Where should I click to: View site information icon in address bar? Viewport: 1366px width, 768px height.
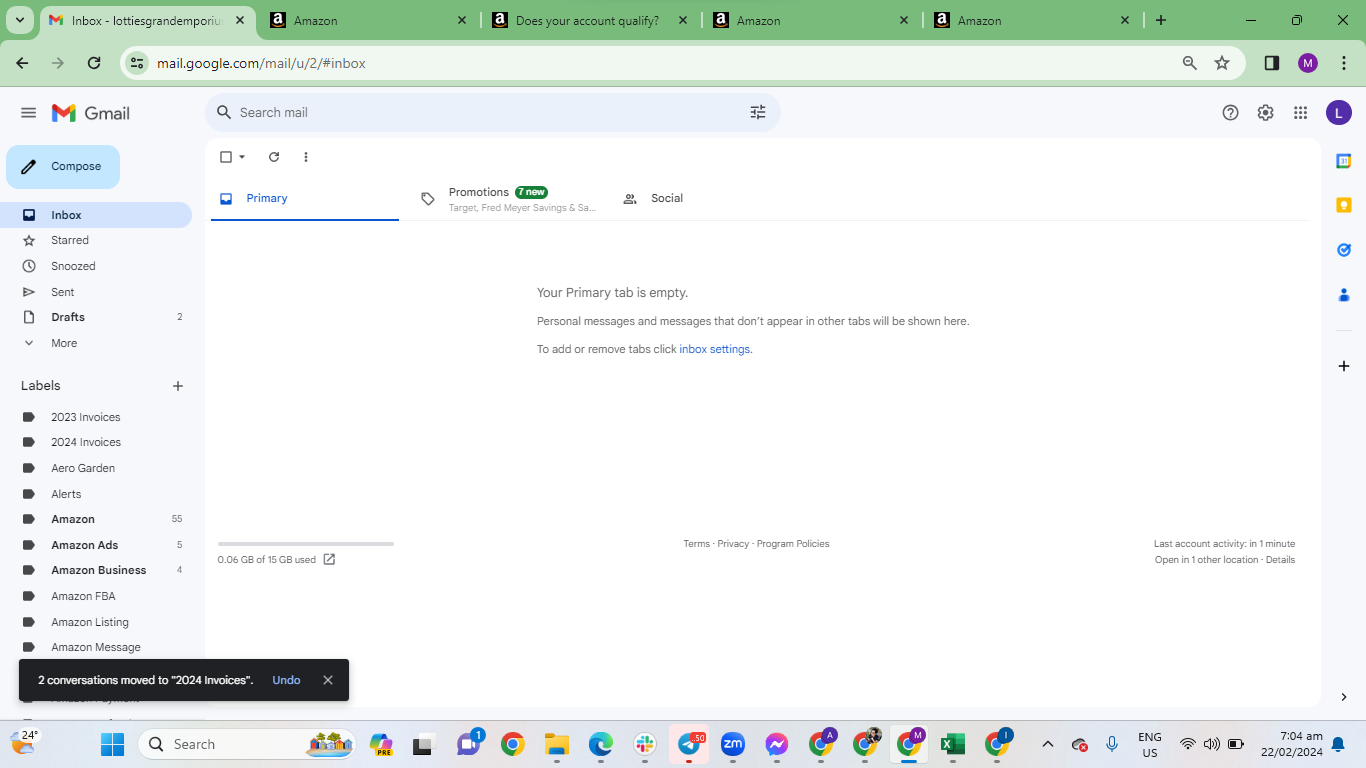click(x=138, y=63)
